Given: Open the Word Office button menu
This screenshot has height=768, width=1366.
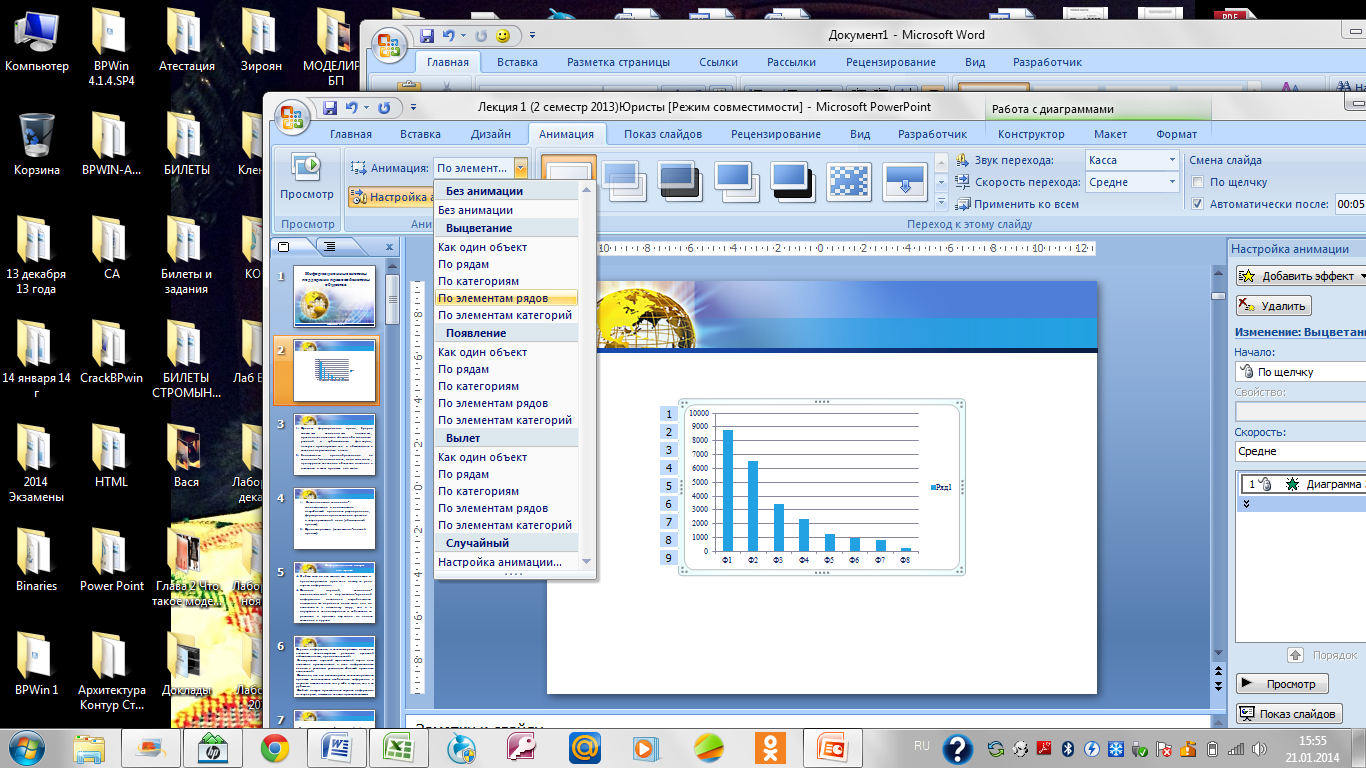Looking at the screenshot, I should point(389,43).
